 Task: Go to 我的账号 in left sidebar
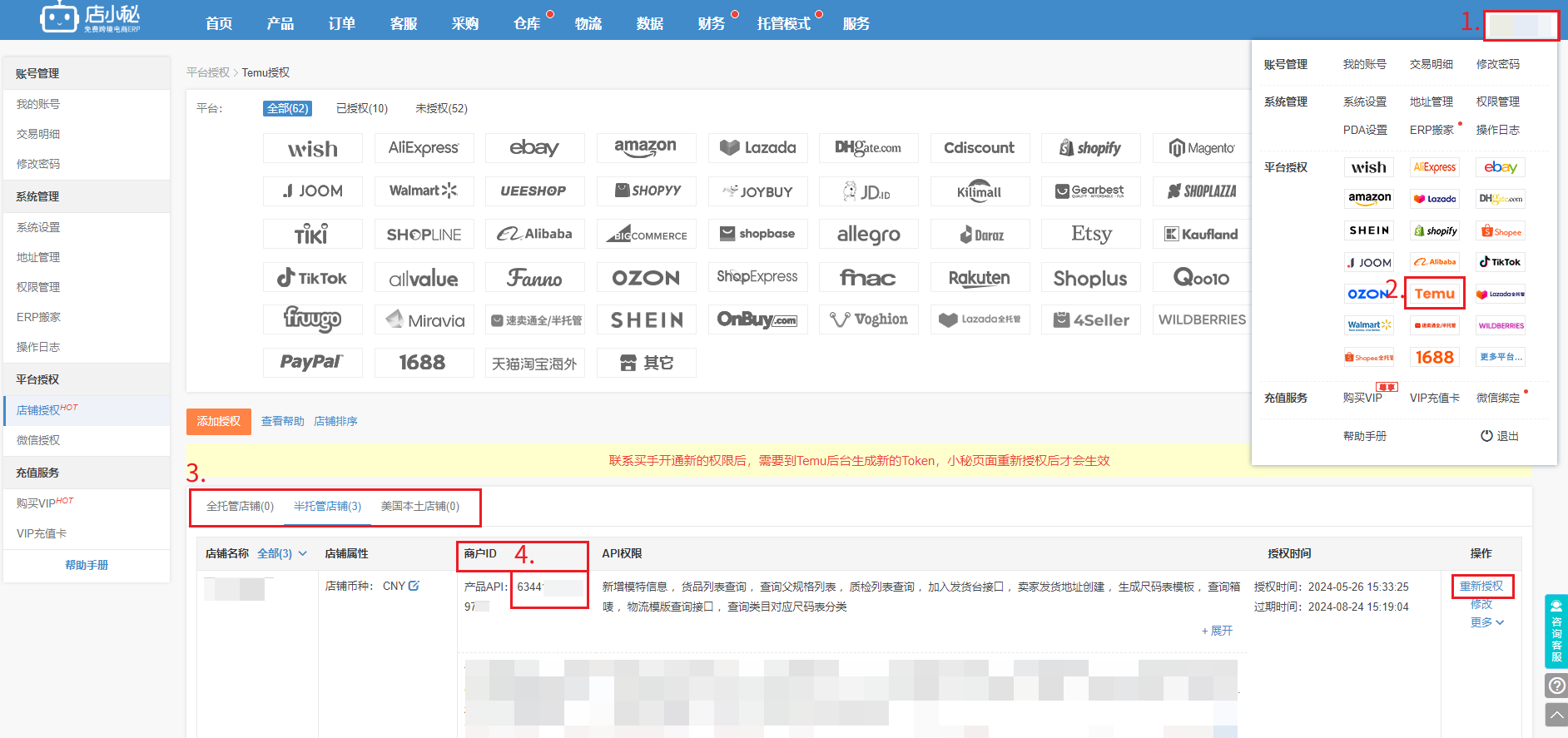[38, 104]
